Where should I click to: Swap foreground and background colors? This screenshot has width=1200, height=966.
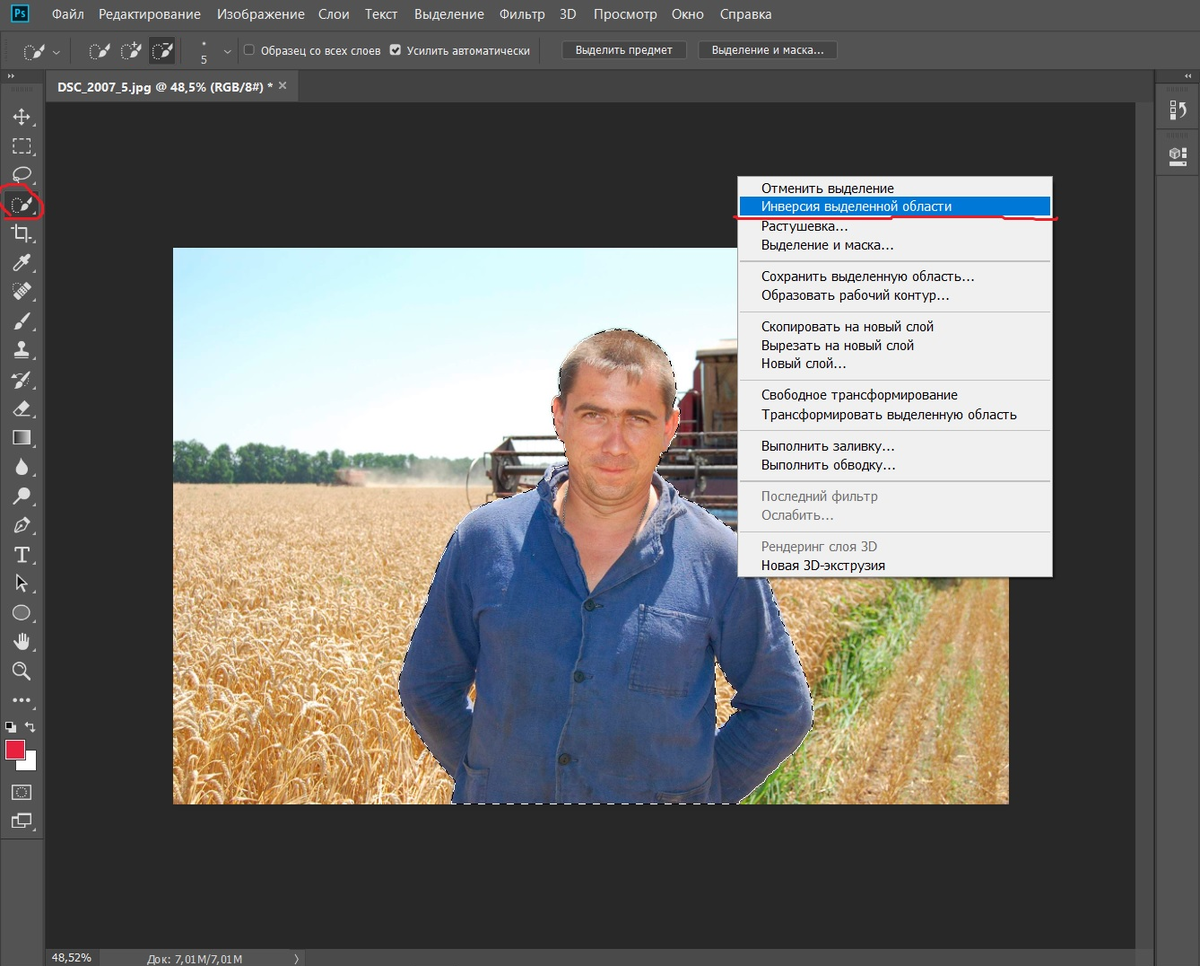tap(31, 727)
